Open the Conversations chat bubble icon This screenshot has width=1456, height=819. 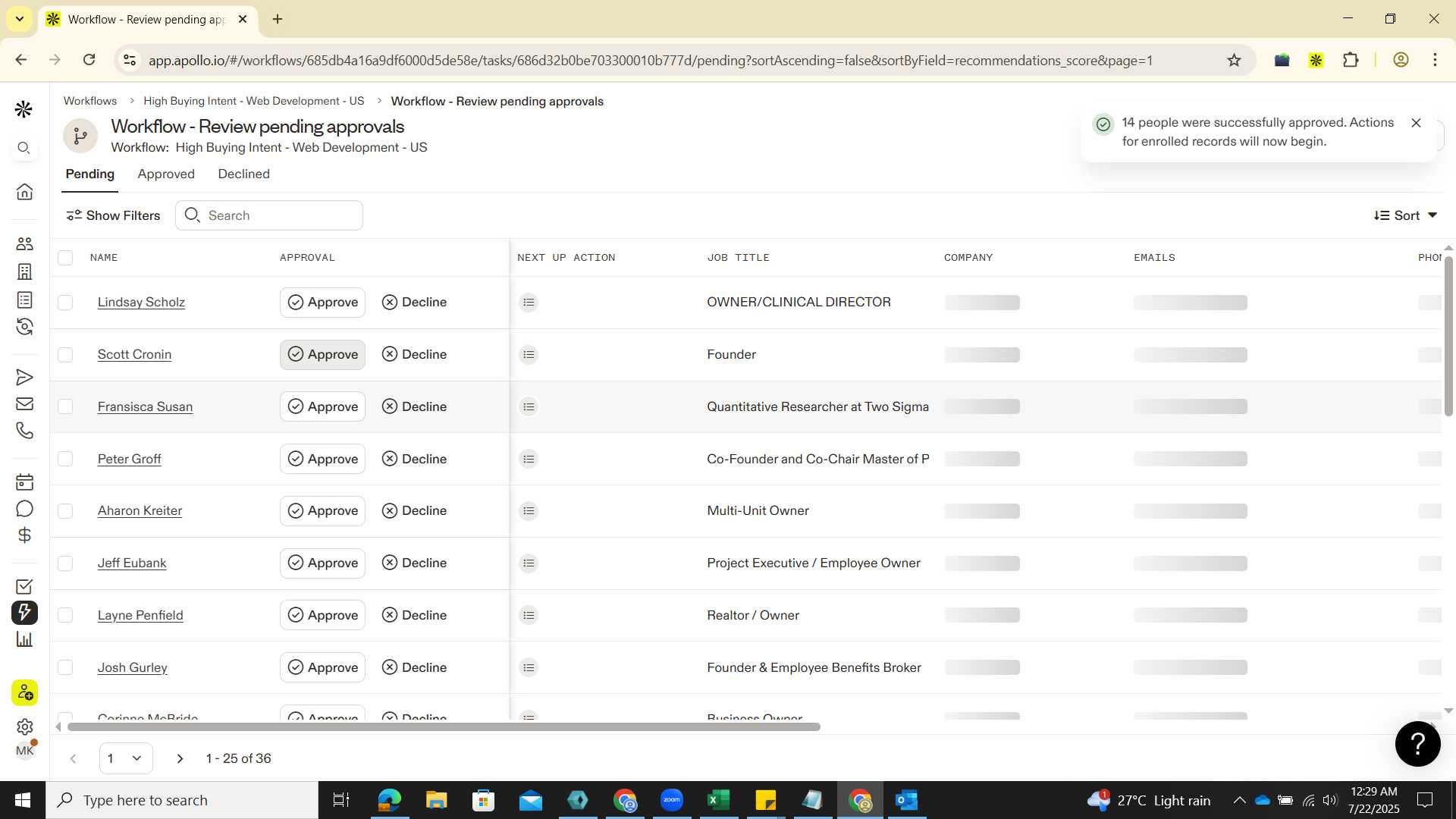pos(24,509)
